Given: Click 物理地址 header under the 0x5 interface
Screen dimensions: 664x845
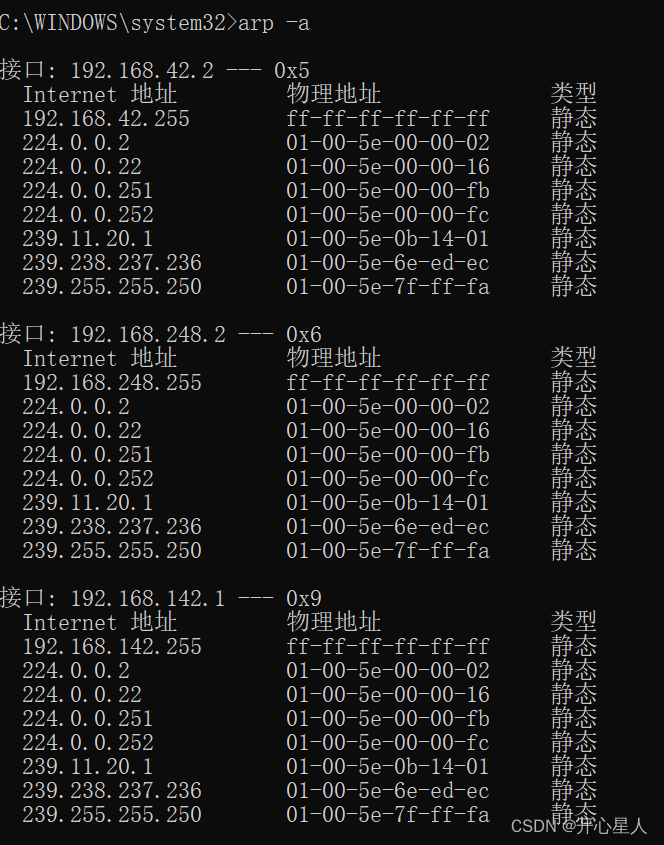Looking at the screenshot, I should [x=334, y=95].
